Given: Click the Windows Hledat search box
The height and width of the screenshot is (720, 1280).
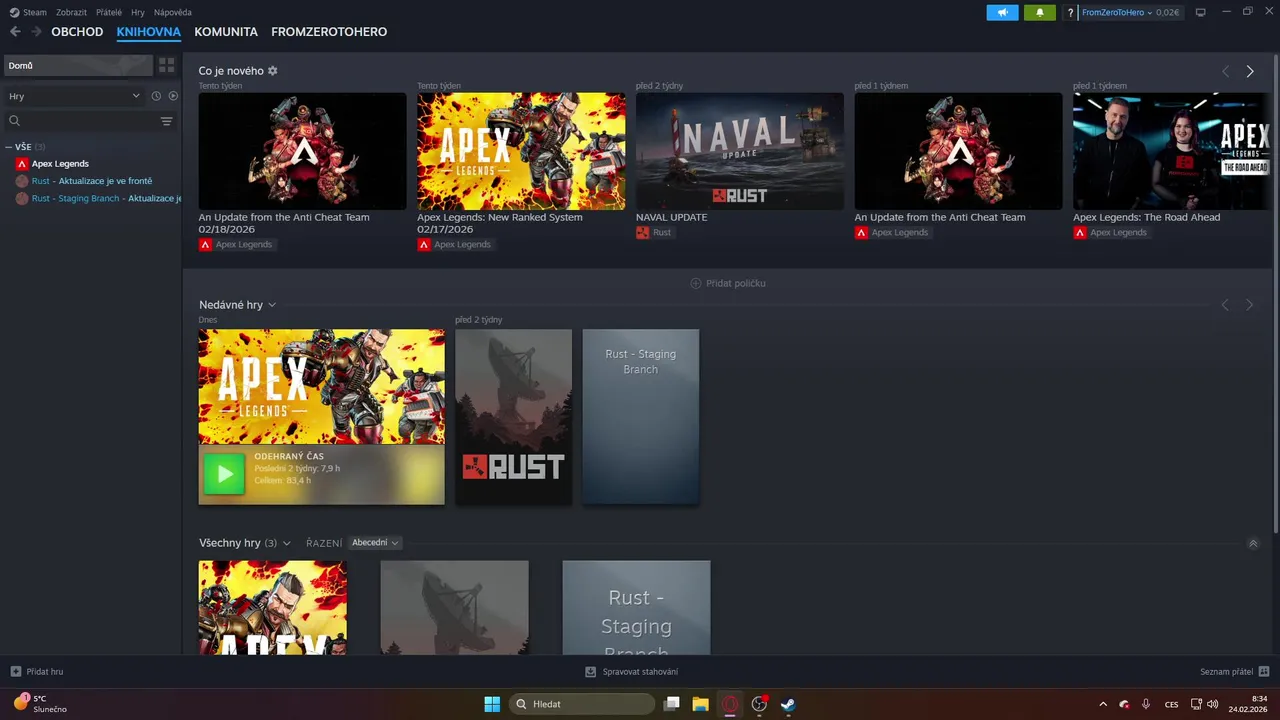Looking at the screenshot, I should [582, 704].
